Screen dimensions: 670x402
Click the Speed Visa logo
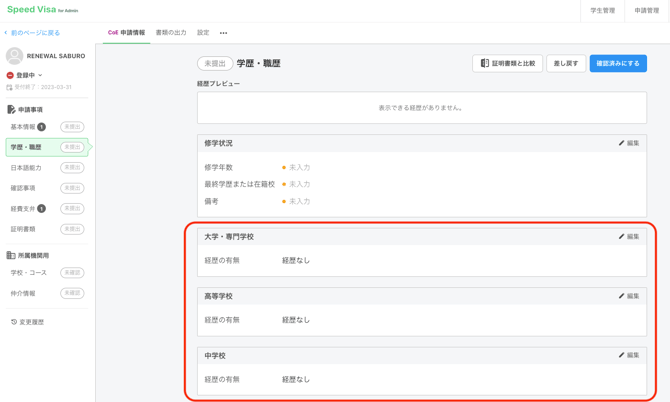pyautogui.click(x=42, y=9)
